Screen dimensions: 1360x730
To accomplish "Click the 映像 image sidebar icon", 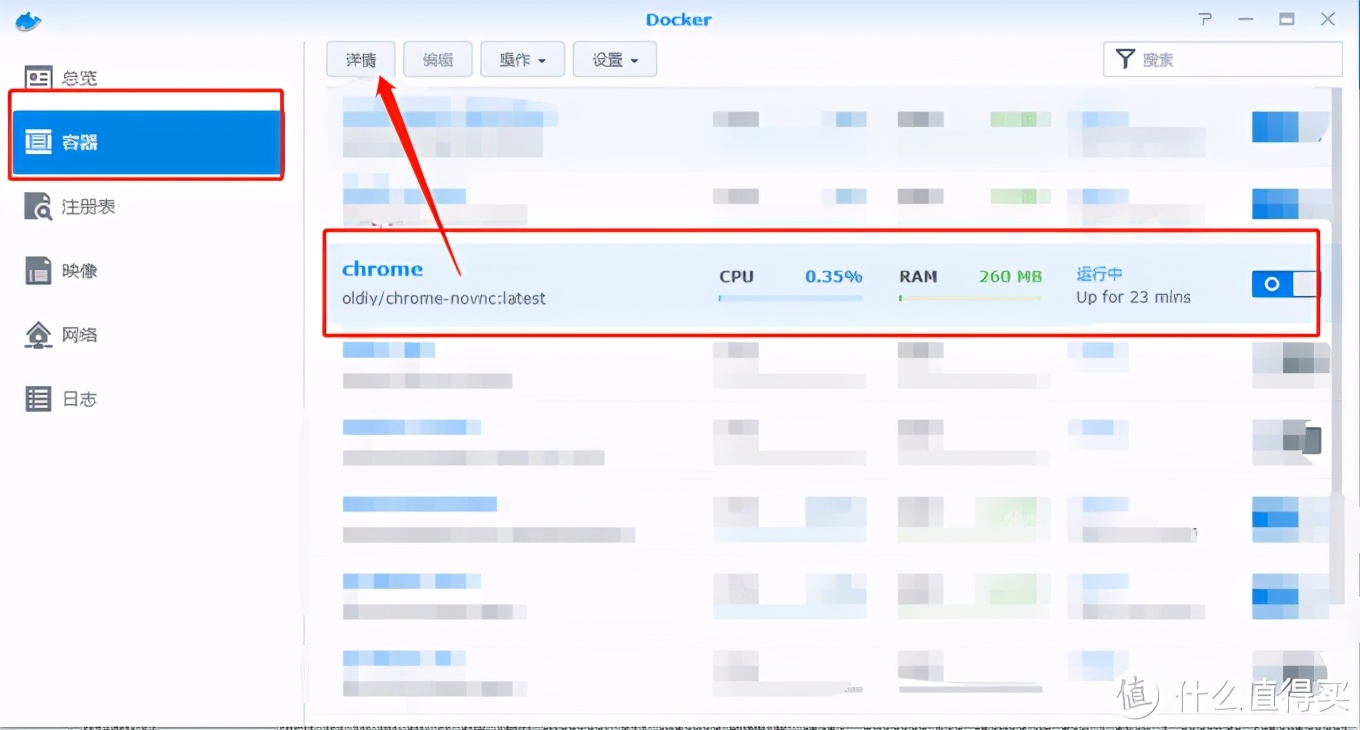I will pyautogui.click(x=39, y=271).
